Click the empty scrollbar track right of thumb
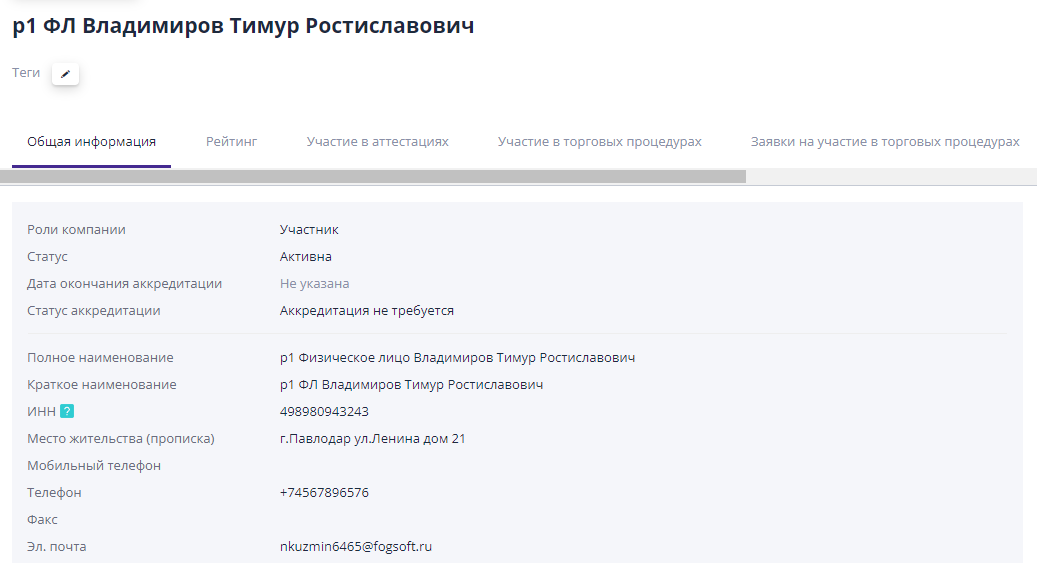Viewport: 1037px width, 563px height. click(890, 176)
